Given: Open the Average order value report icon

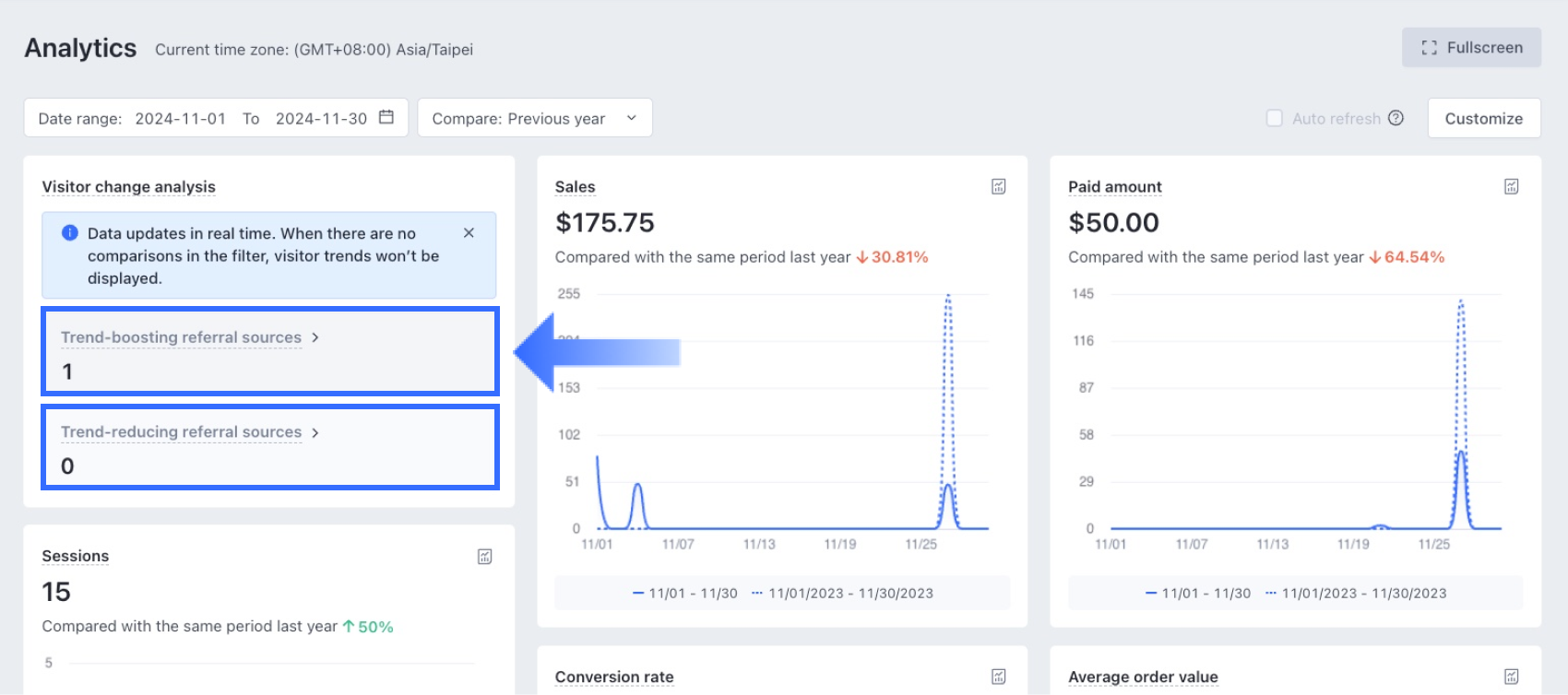Looking at the screenshot, I should point(1511,677).
